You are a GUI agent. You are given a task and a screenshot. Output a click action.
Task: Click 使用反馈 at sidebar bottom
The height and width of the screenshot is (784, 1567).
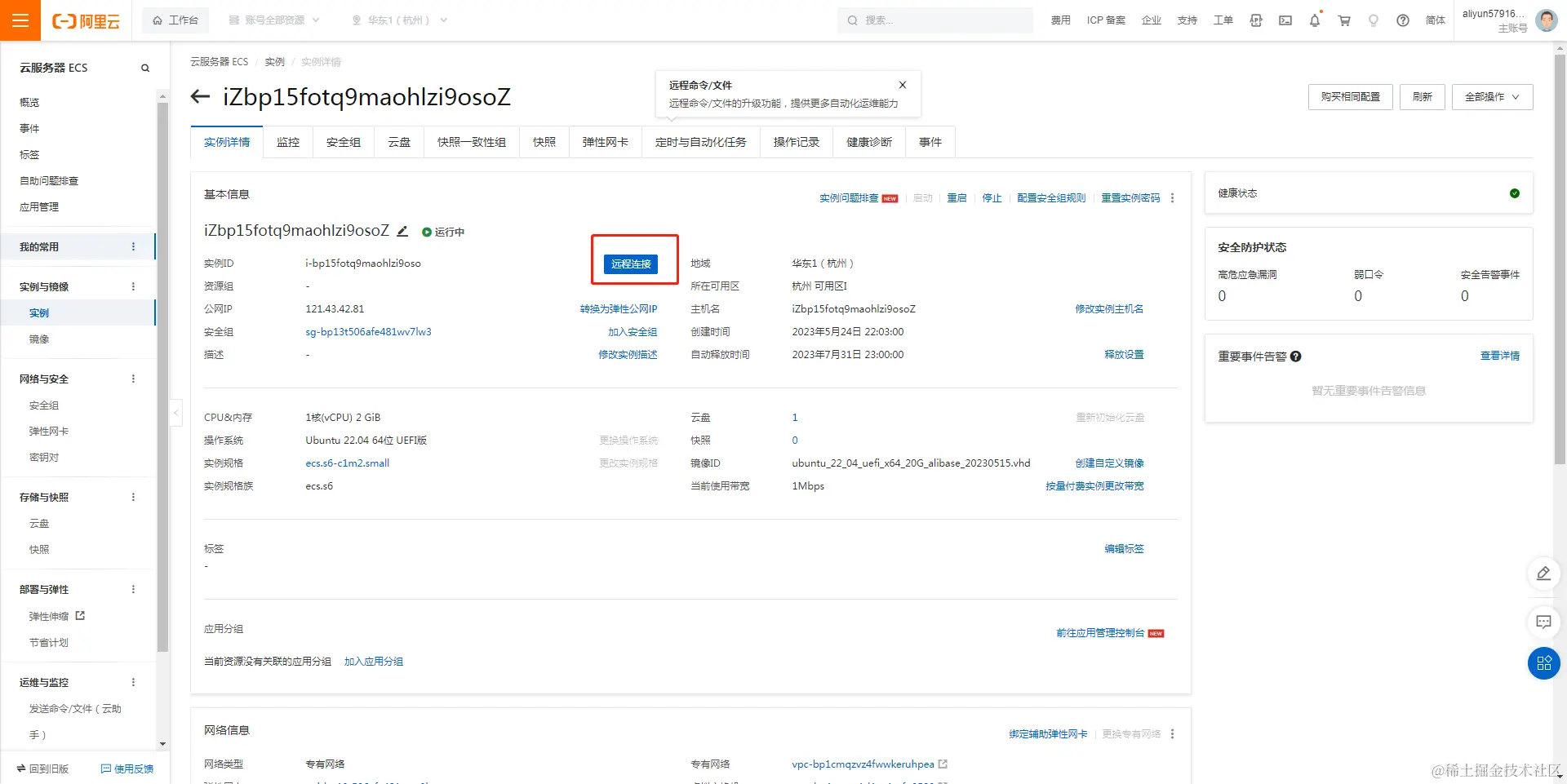tap(127, 768)
